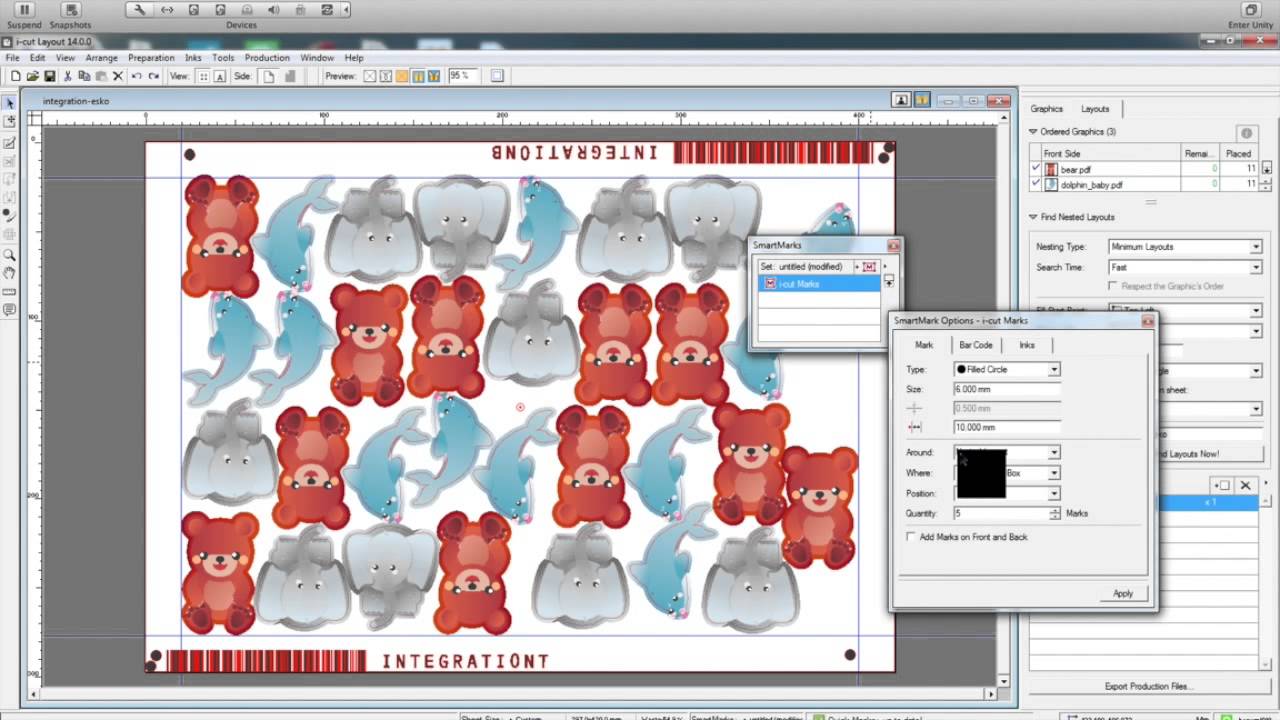Collapse the Find Nested Layouts section
Viewport: 1280px width, 720px height.
click(x=1033, y=217)
